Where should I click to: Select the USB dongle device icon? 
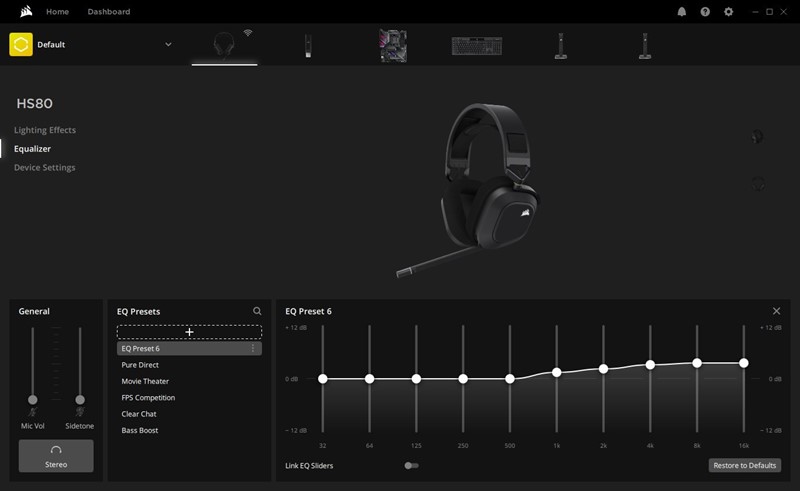click(x=309, y=45)
